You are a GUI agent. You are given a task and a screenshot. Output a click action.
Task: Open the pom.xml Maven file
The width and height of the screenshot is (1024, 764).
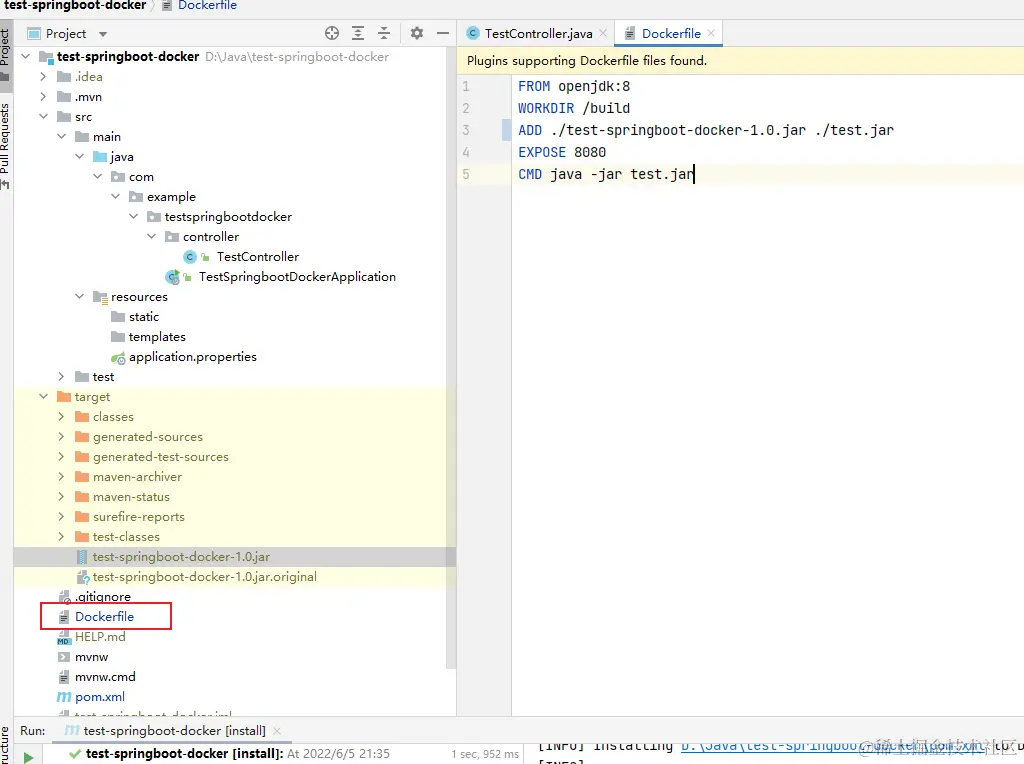click(x=100, y=697)
